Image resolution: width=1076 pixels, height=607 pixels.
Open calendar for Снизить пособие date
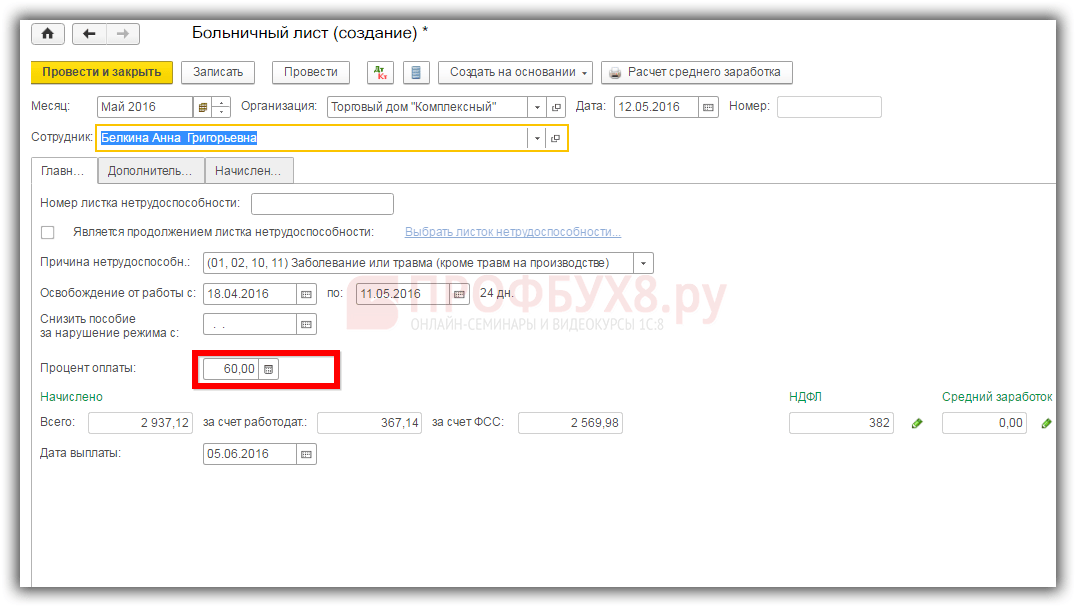[x=306, y=324]
